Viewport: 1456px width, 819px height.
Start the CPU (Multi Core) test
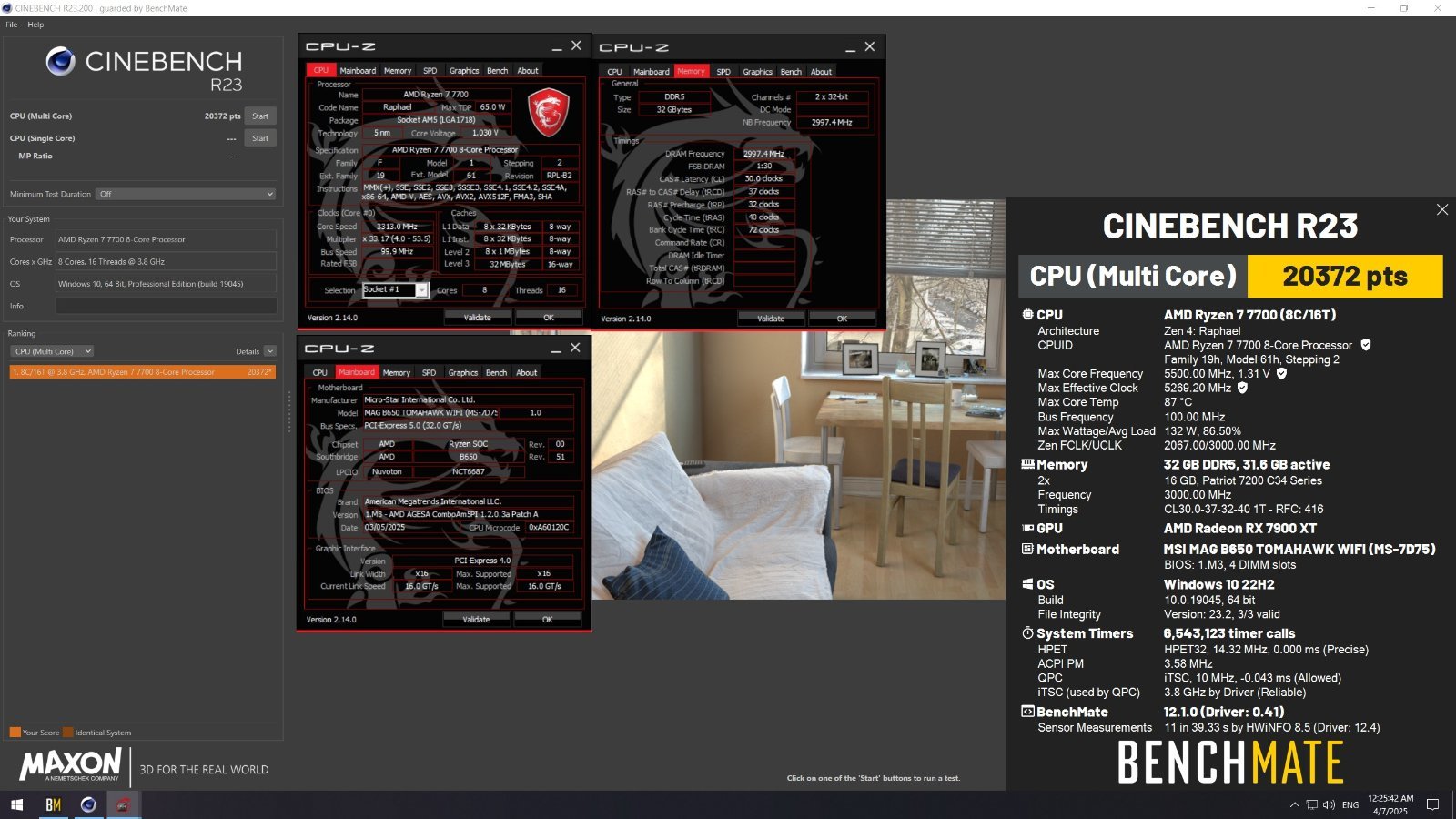pyautogui.click(x=260, y=116)
